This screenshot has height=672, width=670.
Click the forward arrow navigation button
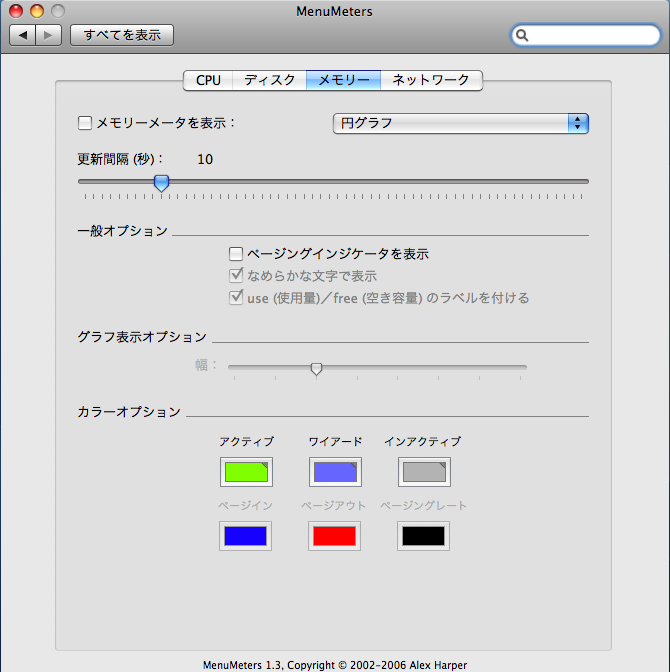click(x=48, y=35)
